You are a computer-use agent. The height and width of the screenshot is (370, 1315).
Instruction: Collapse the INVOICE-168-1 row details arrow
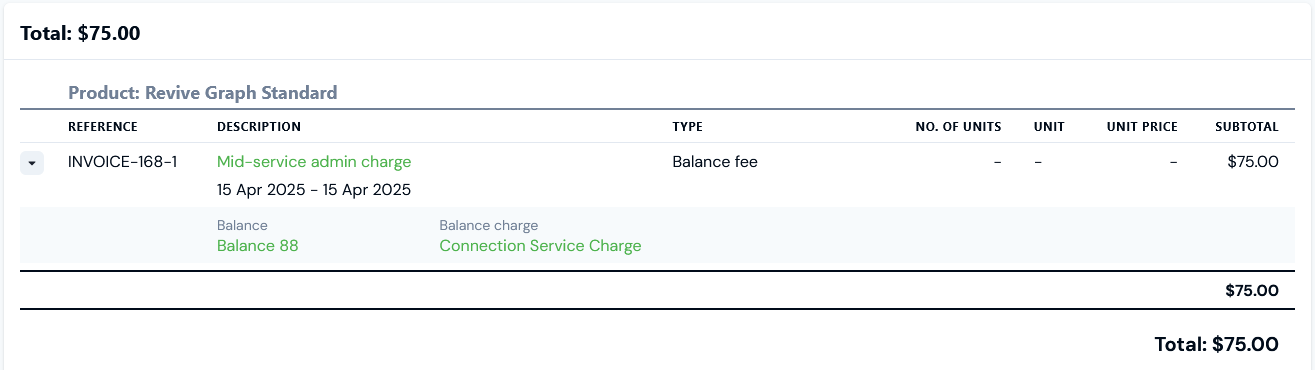(32, 162)
